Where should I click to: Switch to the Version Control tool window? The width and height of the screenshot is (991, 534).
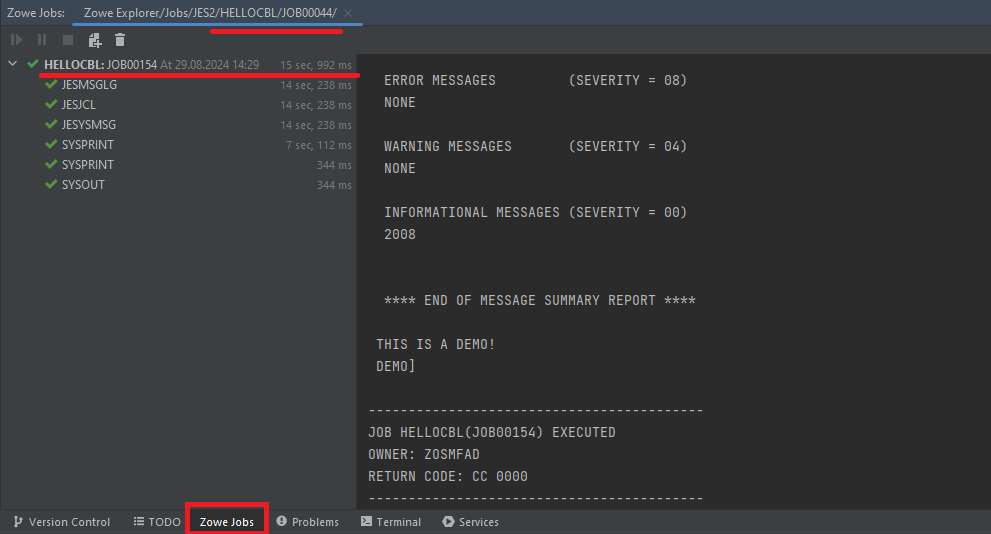click(x=61, y=522)
